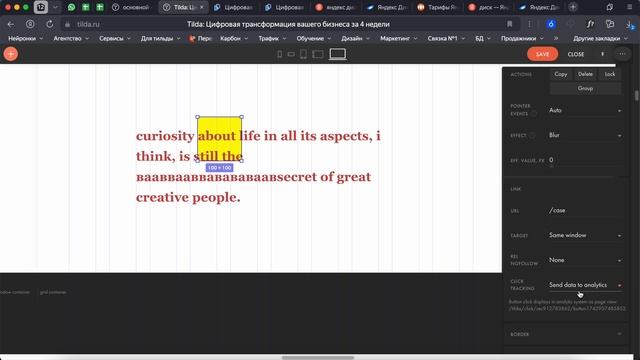The image size is (640, 360).
Task: Open the three-dots more menu in editor
Action: click(622, 54)
